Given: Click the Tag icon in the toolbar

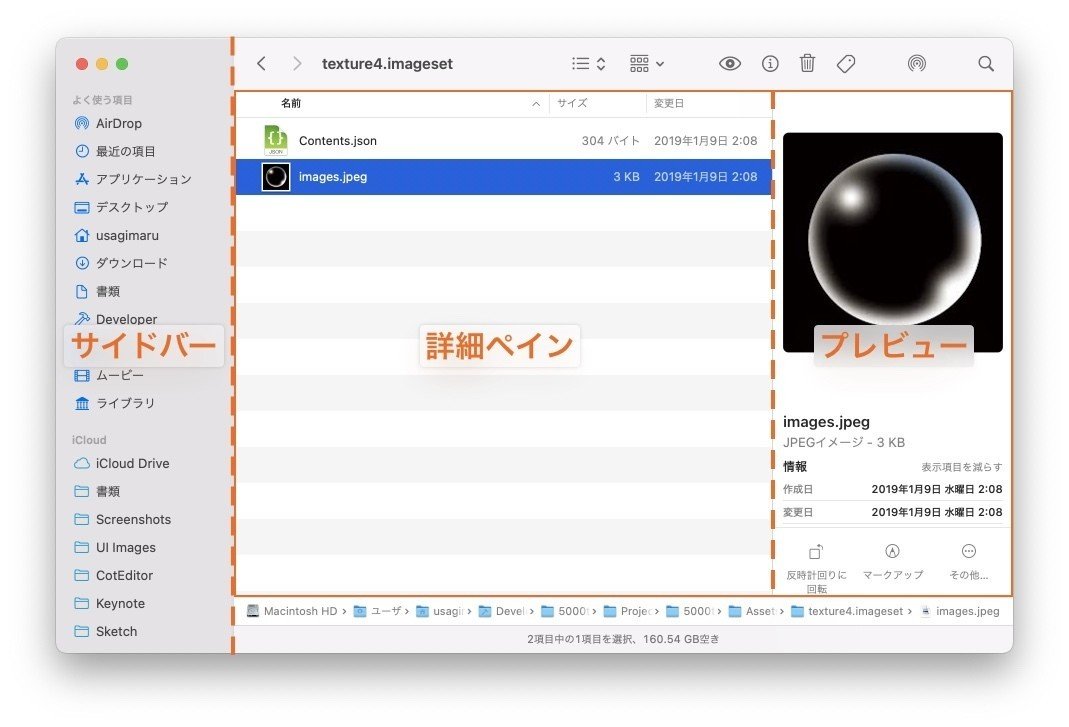Looking at the screenshot, I should tap(846, 63).
